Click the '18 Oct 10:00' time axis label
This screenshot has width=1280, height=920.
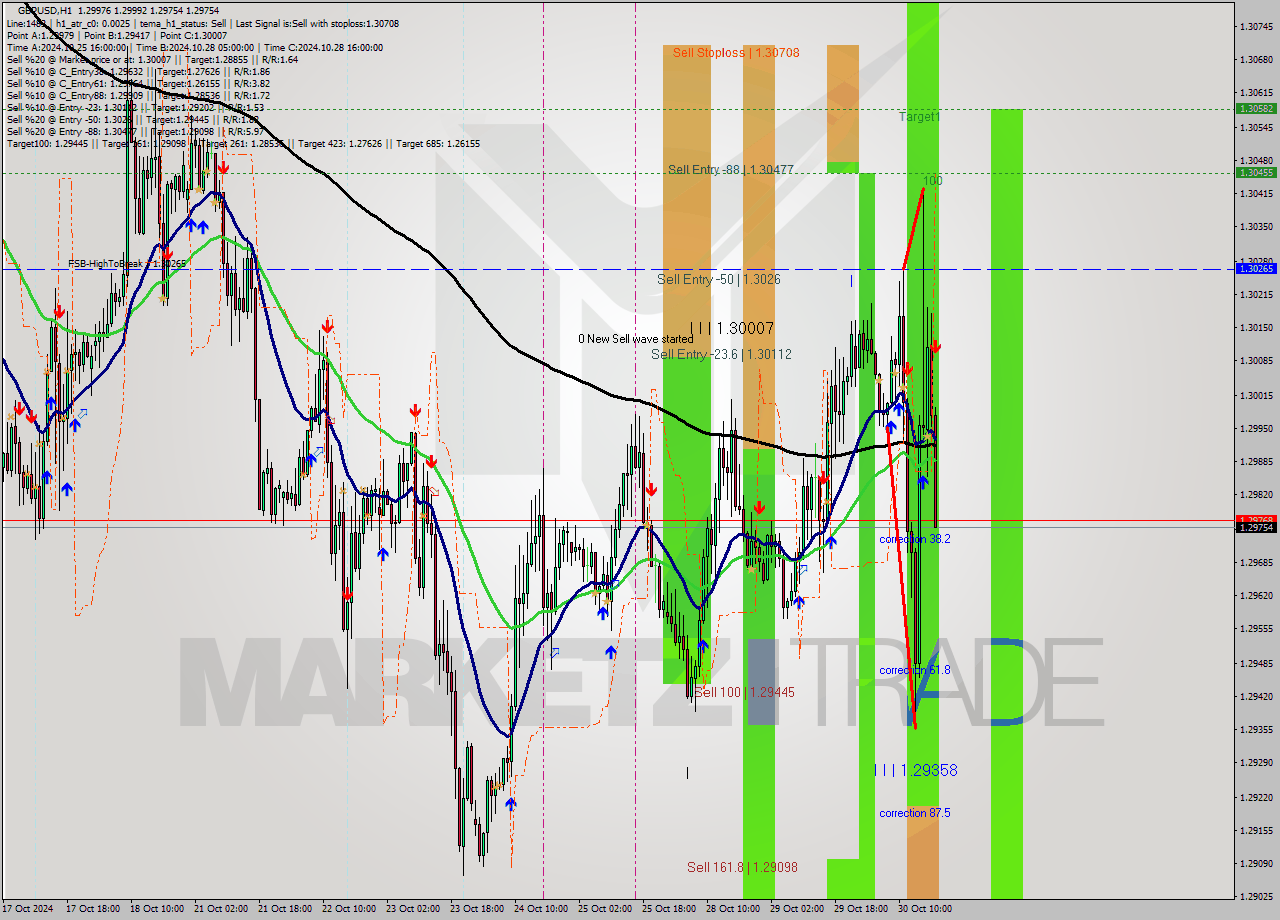(157, 909)
